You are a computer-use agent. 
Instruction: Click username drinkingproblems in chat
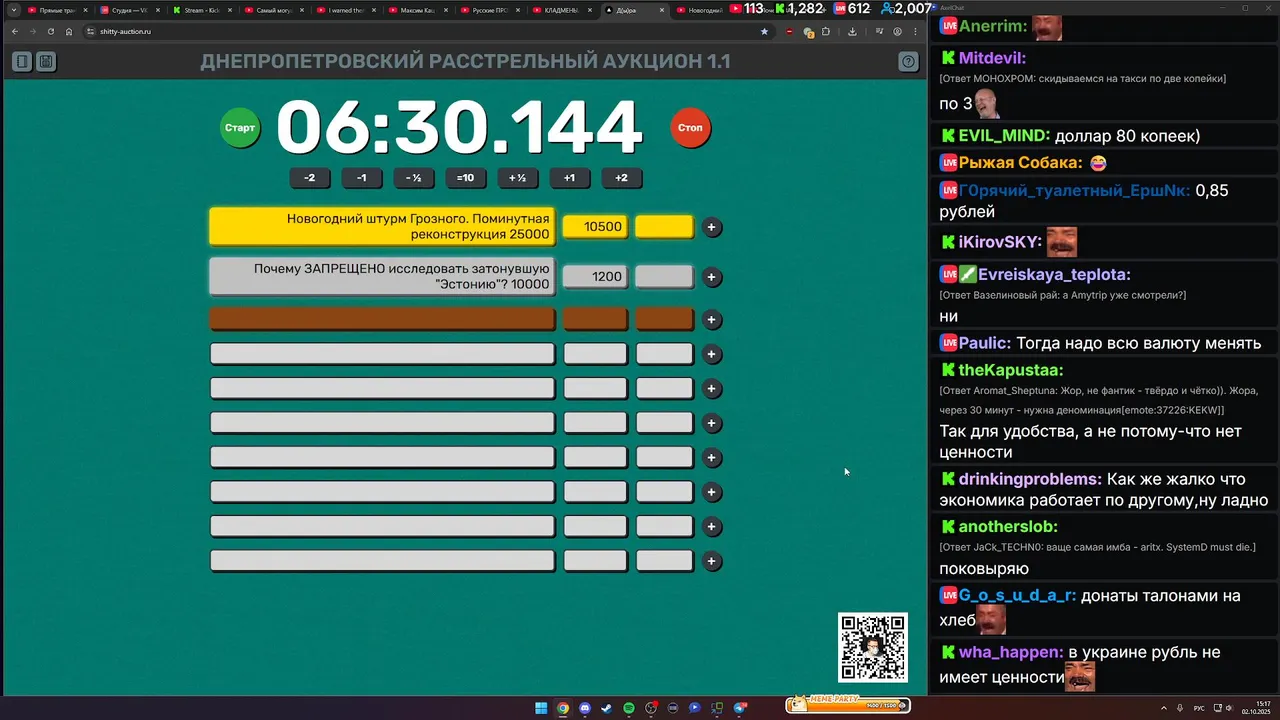pyautogui.click(x=1029, y=479)
